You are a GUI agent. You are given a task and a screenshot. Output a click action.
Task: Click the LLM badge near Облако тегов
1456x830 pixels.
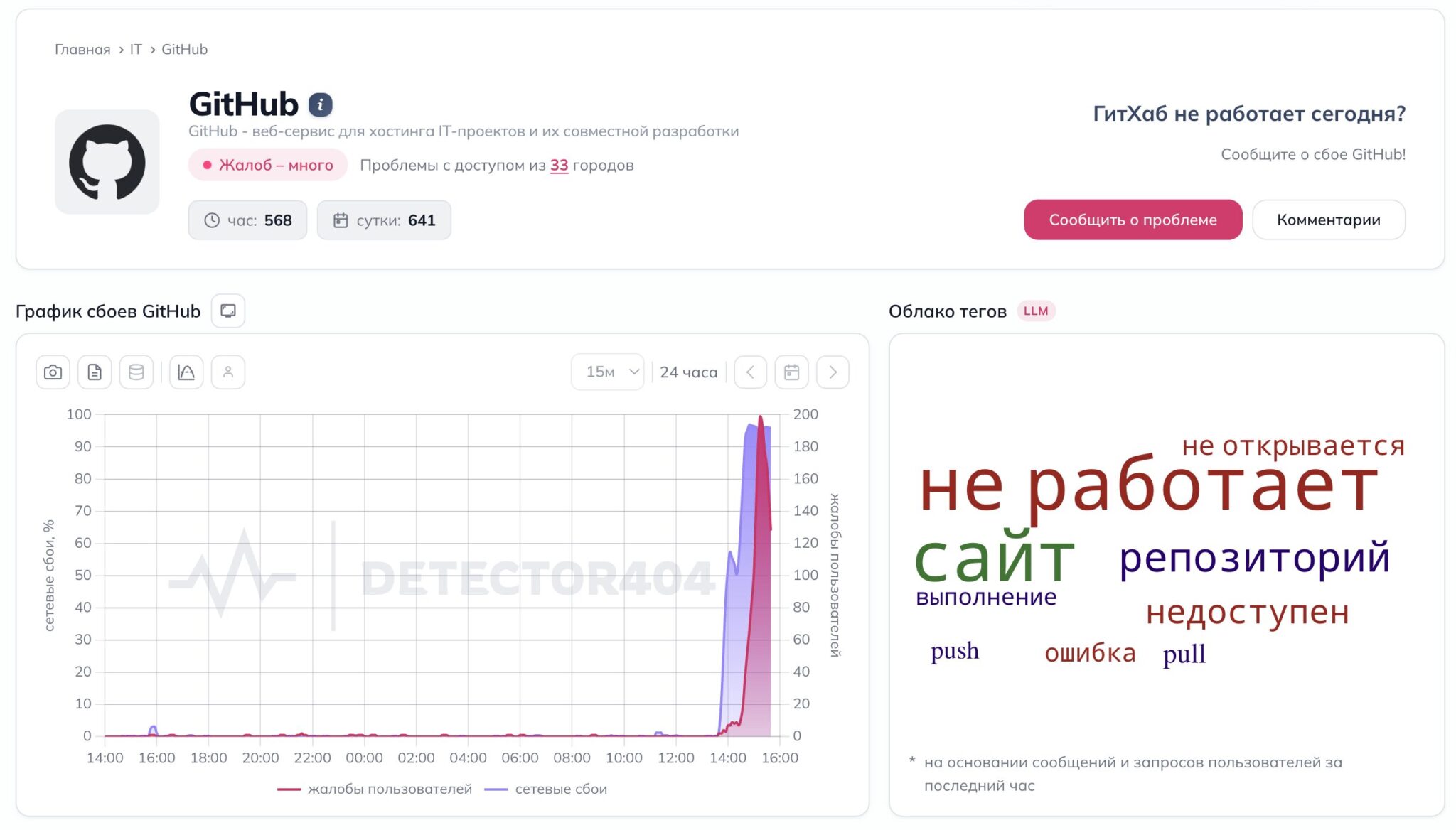(x=1036, y=311)
